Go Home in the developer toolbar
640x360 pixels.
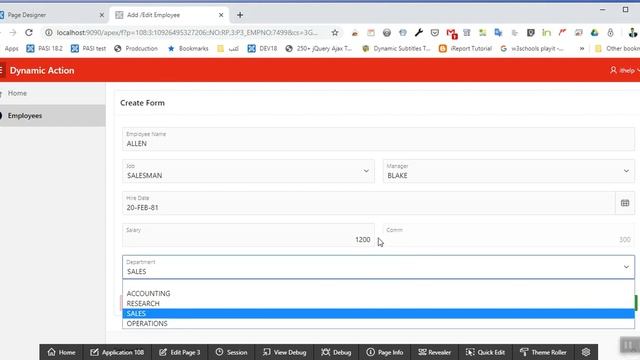(x=62, y=352)
